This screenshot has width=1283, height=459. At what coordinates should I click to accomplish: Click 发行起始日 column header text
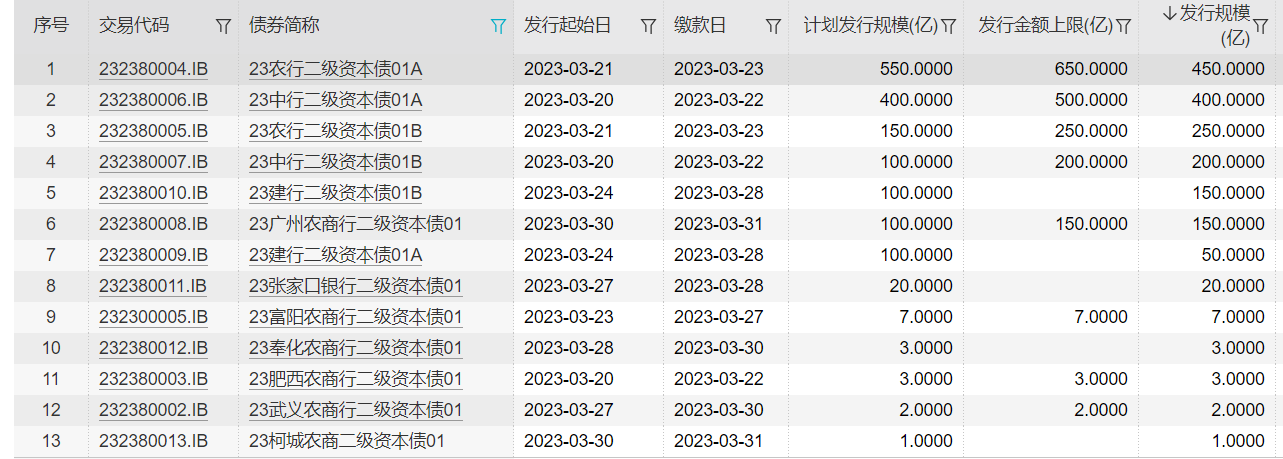point(567,26)
